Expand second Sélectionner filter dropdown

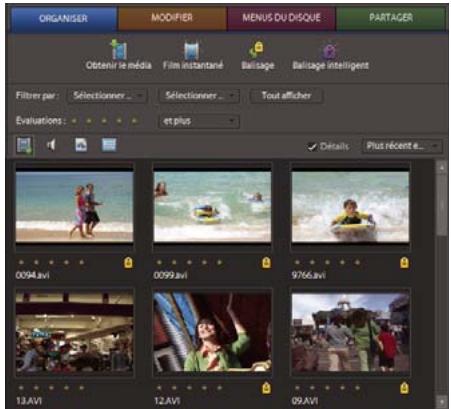199,96
